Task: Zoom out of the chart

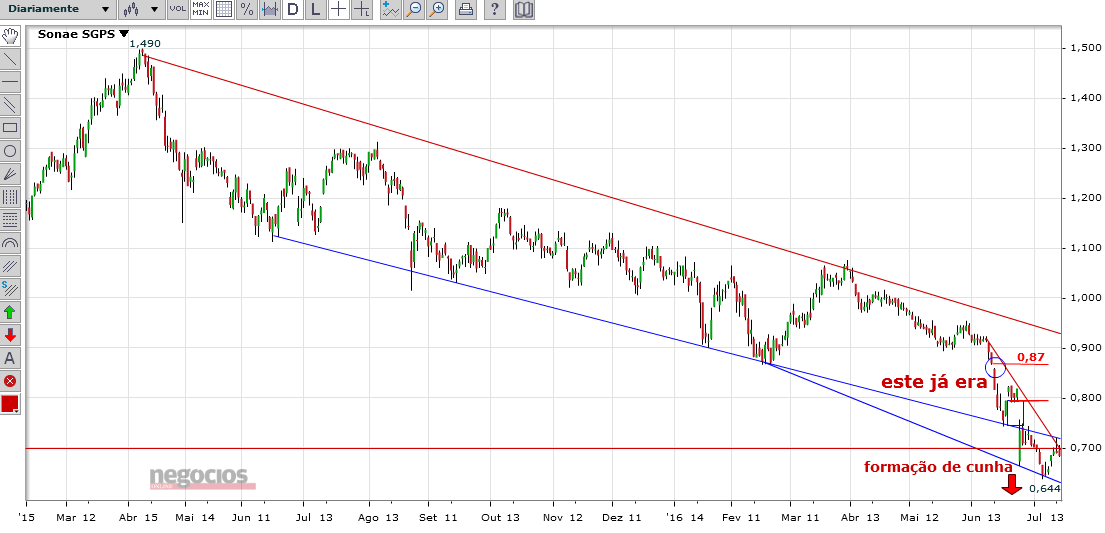Action: click(x=414, y=9)
